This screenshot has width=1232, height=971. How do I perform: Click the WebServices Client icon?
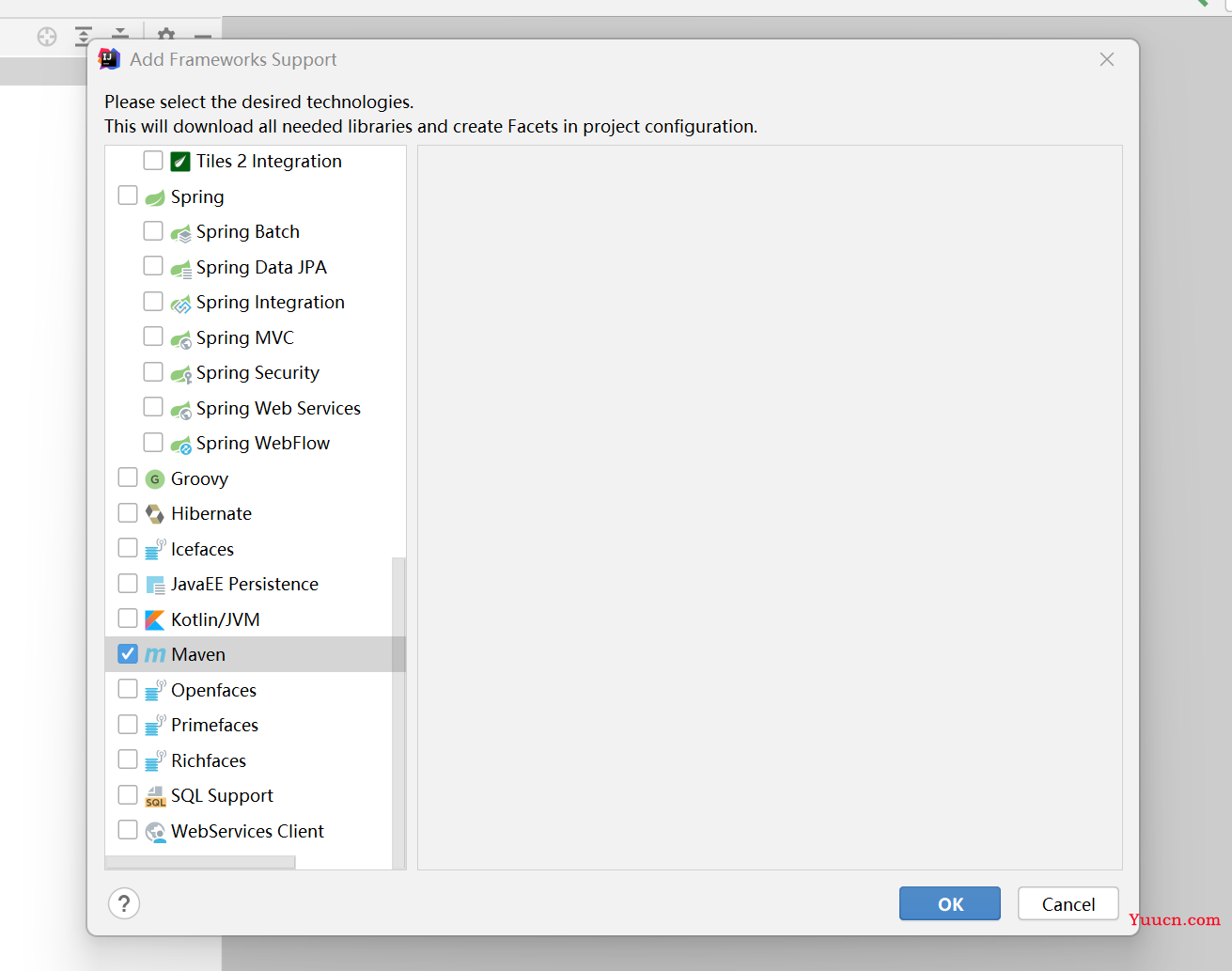pyautogui.click(x=155, y=832)
